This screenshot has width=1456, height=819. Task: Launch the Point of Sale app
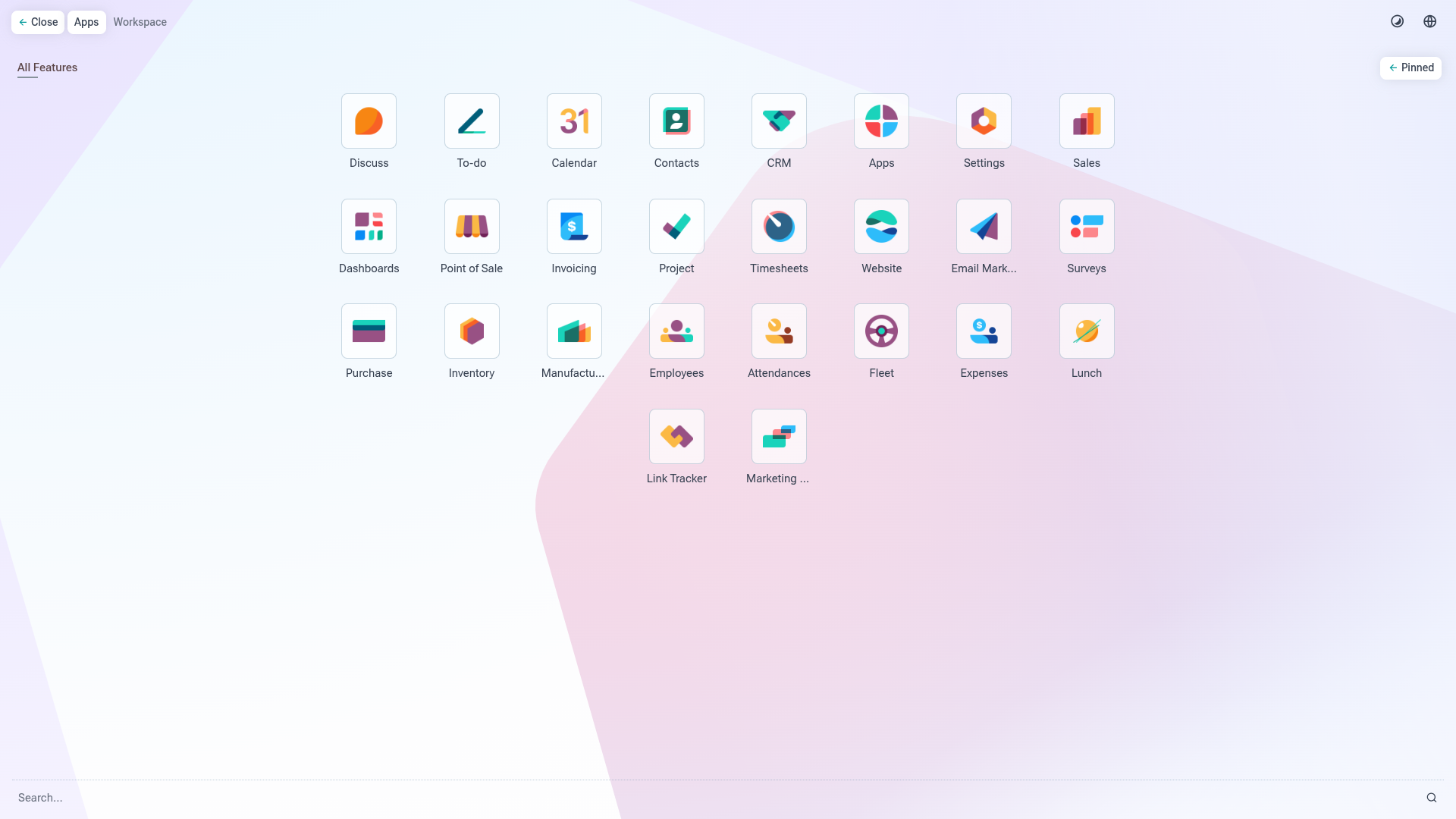click(x=472, y=227)
